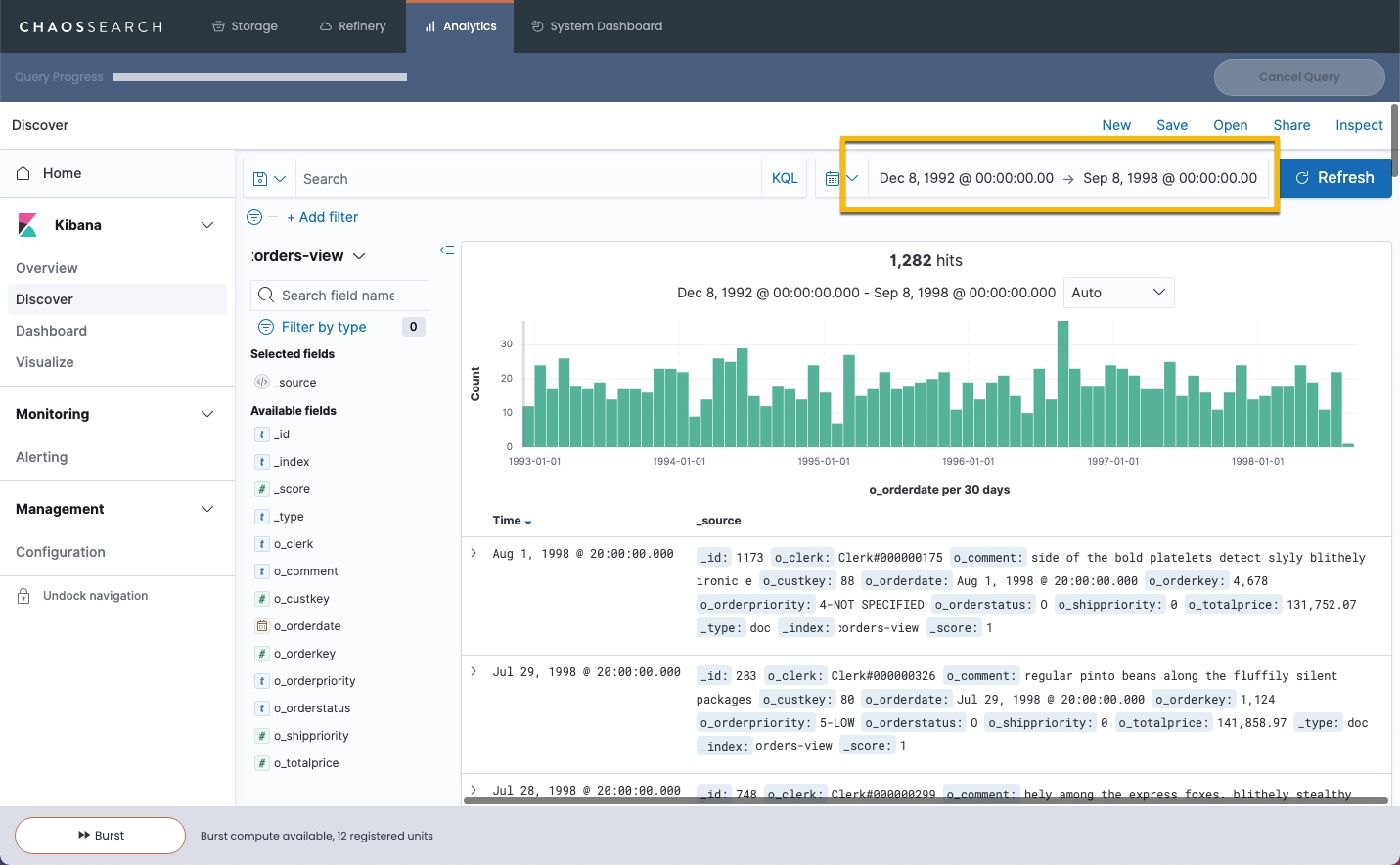Open the System Dashboard tab
The width and height of the screenshot is (1400, 865).
point(597,26)
